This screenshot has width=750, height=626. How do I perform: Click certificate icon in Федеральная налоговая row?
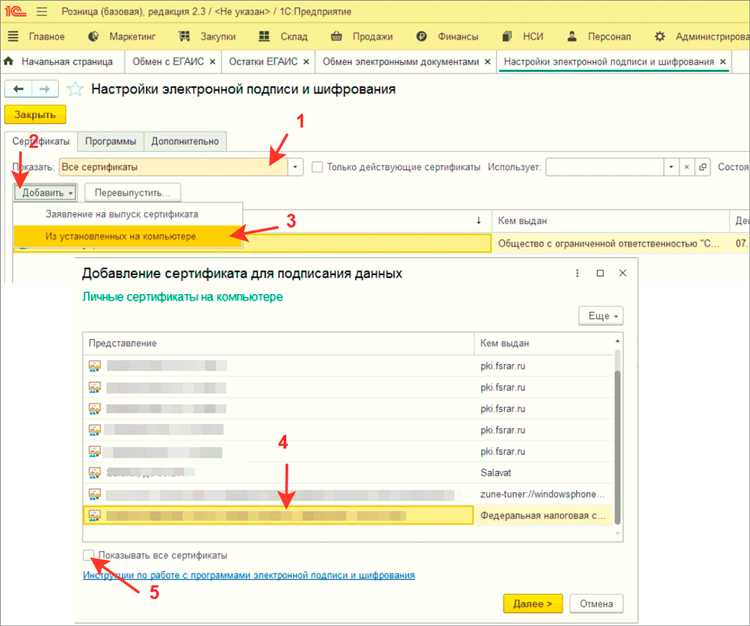(95, 516)
